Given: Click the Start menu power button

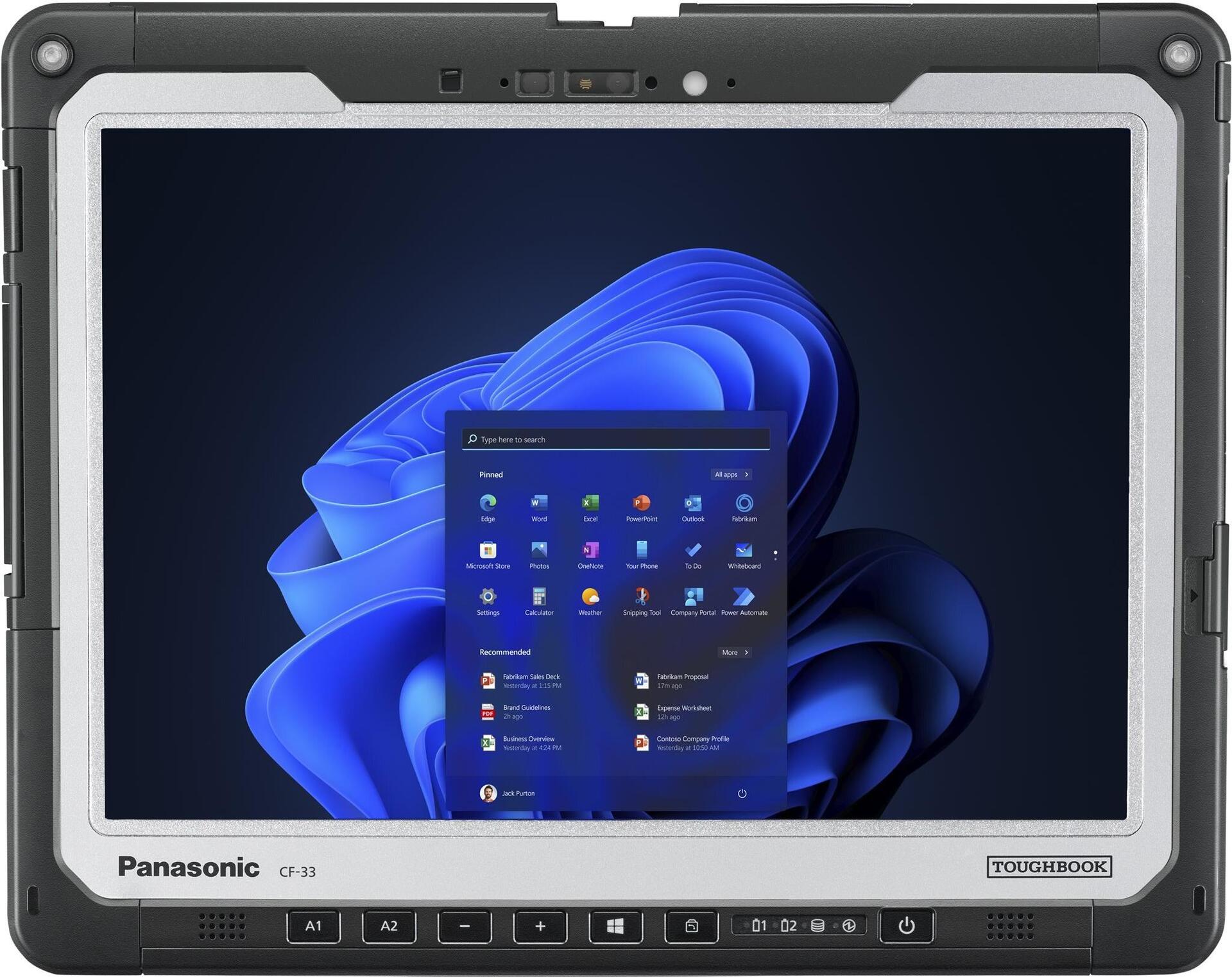Looking at the screenshot, I should point(742,793).
